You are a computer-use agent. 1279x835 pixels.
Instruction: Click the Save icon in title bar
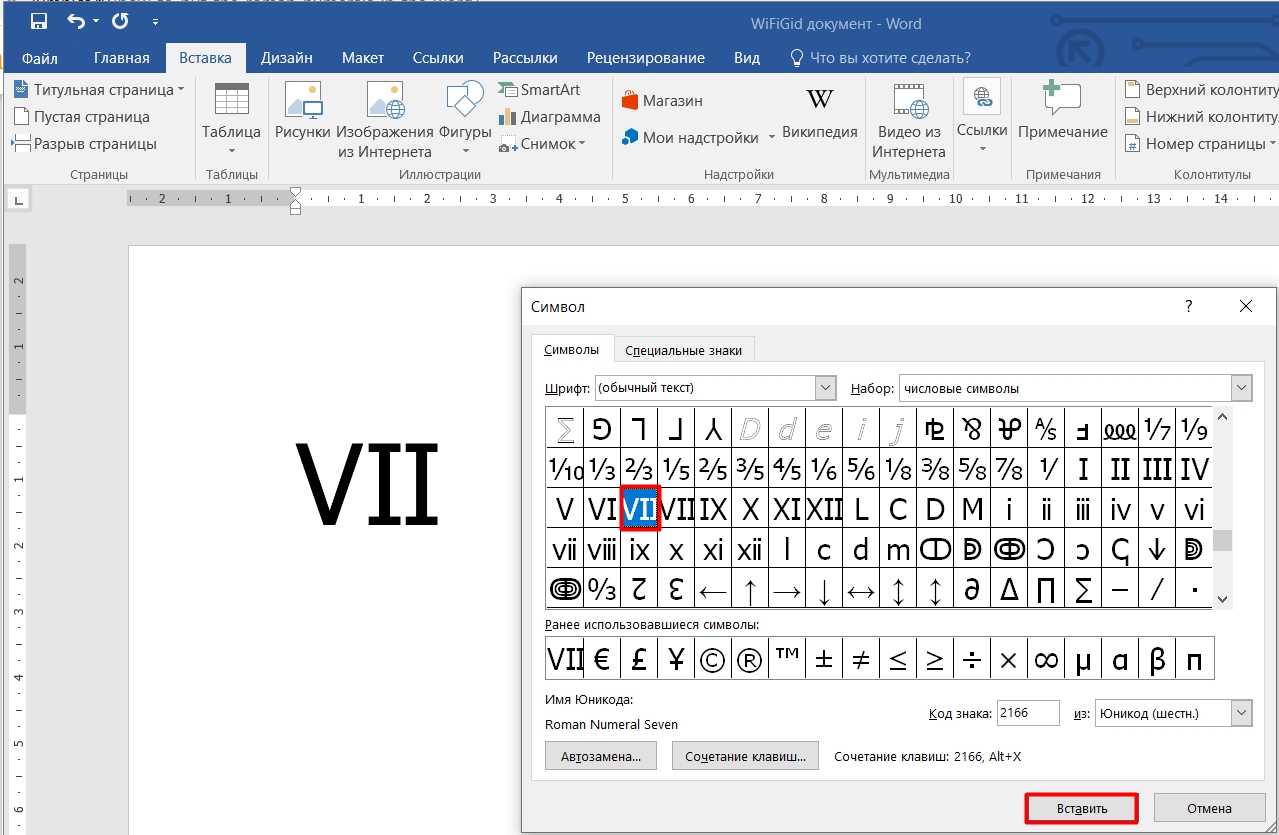click(x=39, y=21)
